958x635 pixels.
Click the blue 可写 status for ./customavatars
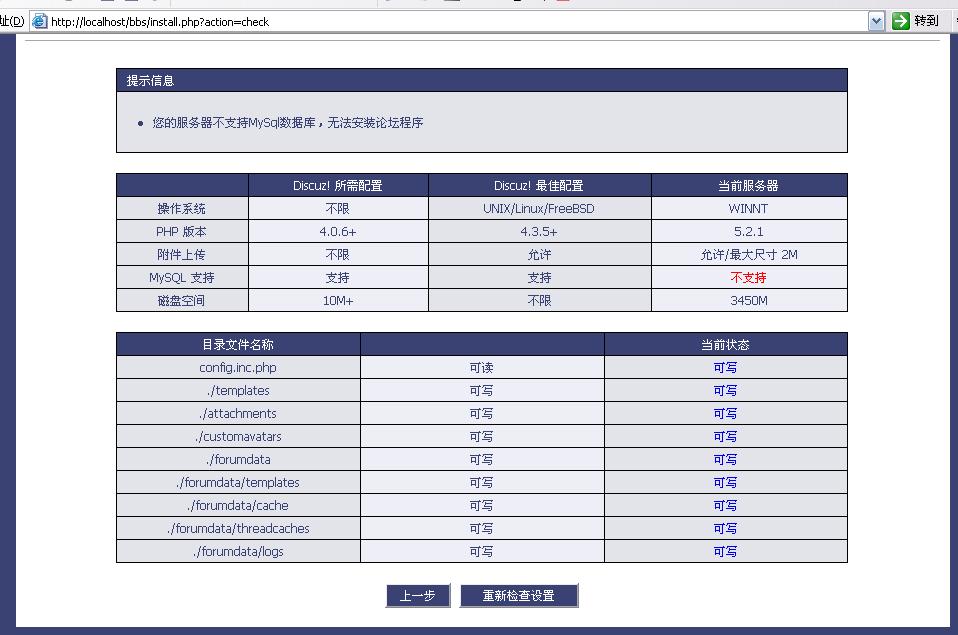(725, 436)
